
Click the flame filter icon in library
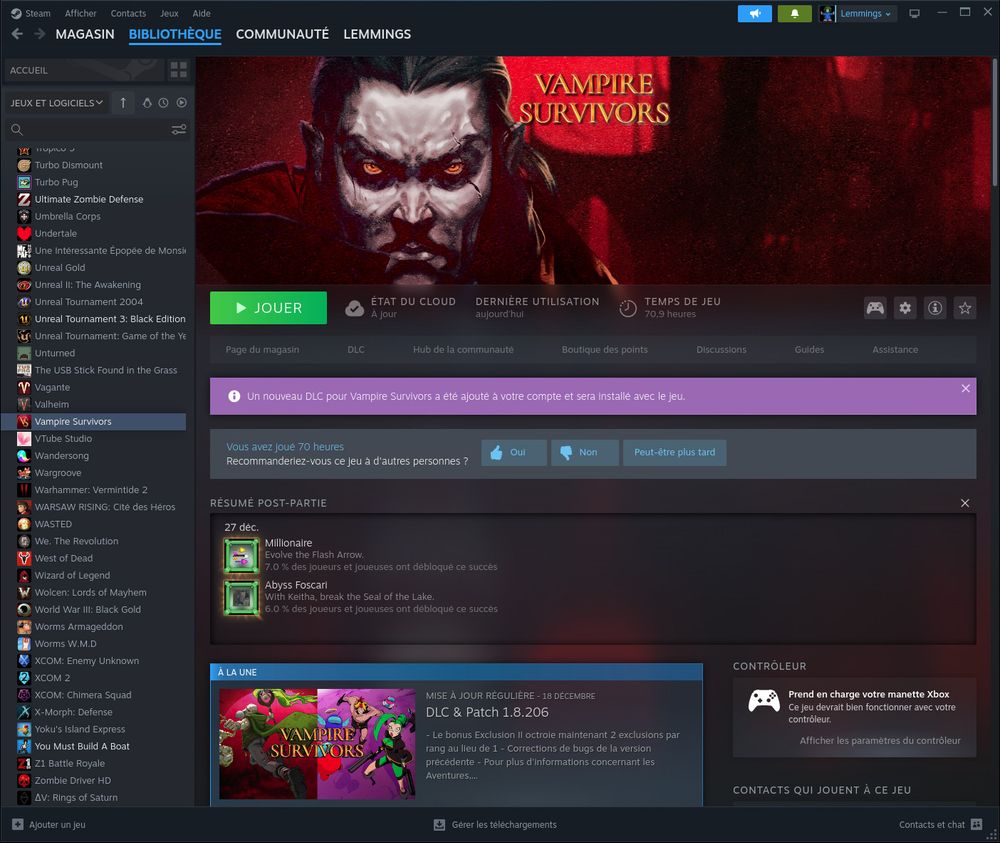(x=147, y=103)
